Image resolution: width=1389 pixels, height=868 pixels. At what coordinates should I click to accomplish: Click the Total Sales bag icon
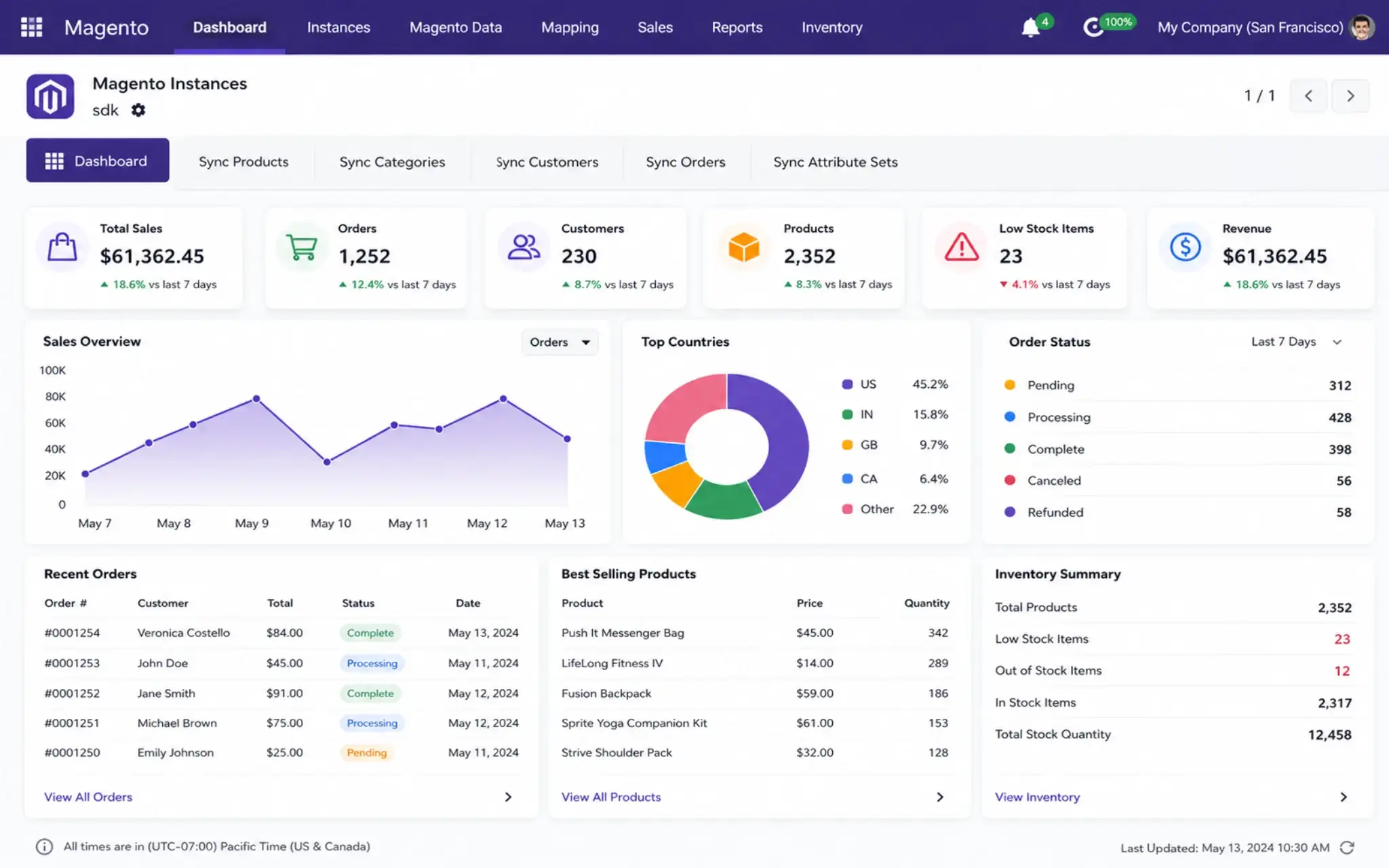[x=62, y=248]
